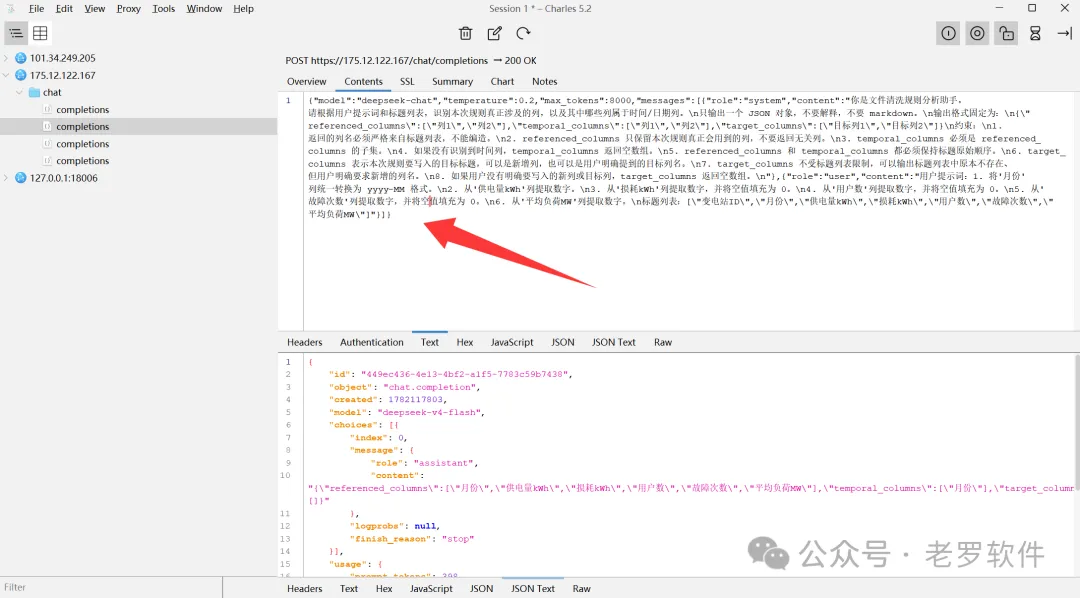Viewport: 1080px width, 598px height.
Task: Open response JavaScript tab at bottom
Action: (x=431, y=589)
